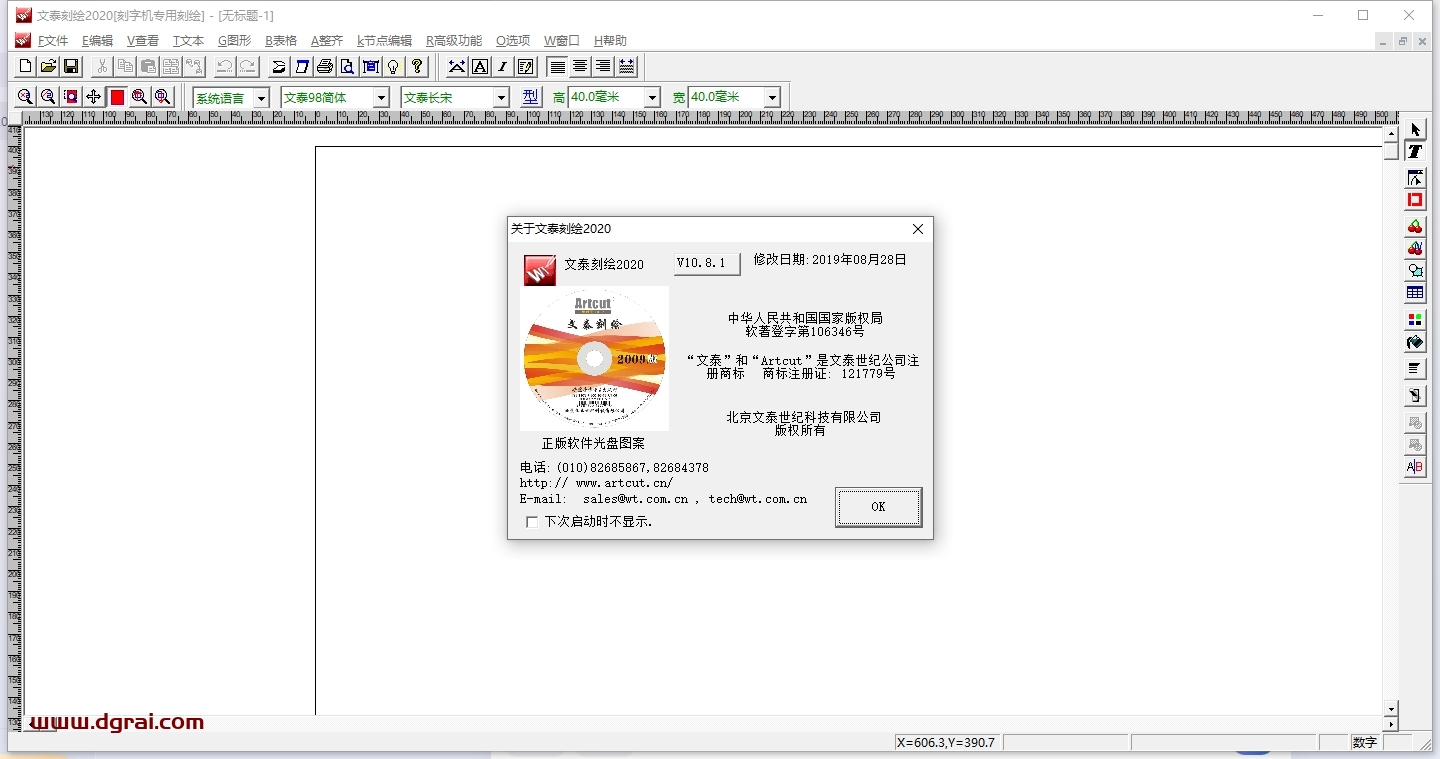Click the printer icon in the toolbar
This screenshot has height=759, width=1440.
[x=325, y=66]
